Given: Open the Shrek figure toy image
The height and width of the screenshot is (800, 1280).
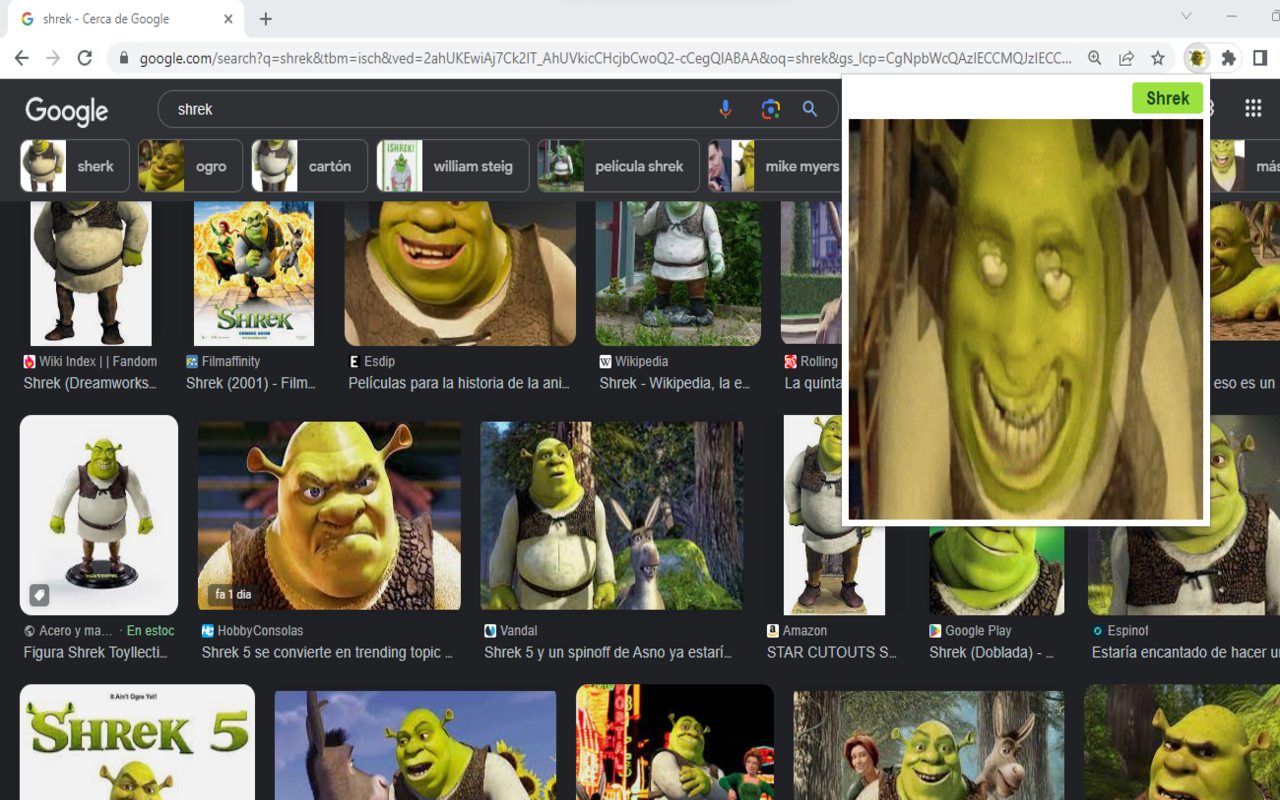Looking at the screenshot, I should [x=99, y=515].
